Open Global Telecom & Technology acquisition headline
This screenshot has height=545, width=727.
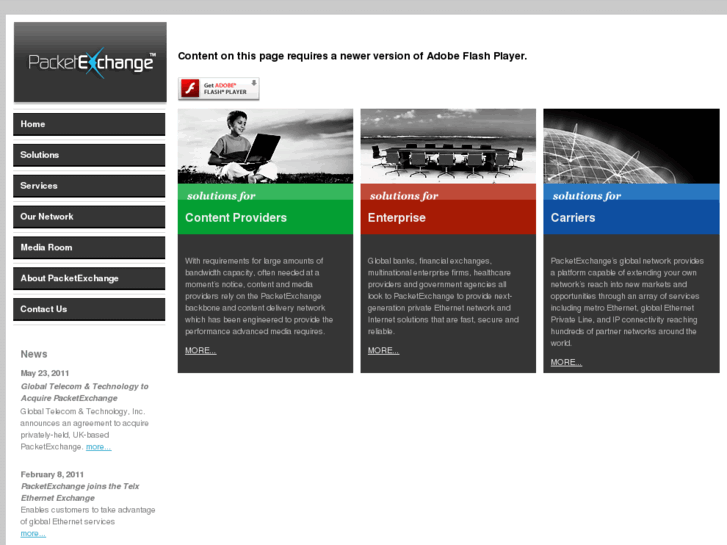pyautogui.click(x=84, y=392)
